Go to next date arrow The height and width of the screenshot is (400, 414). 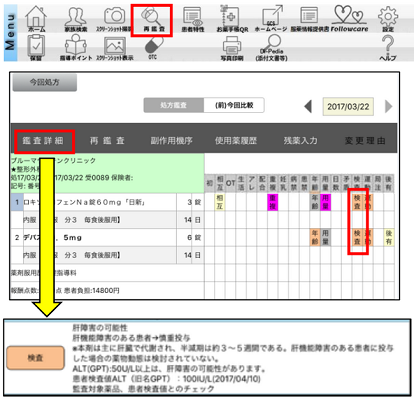[388, 107]
